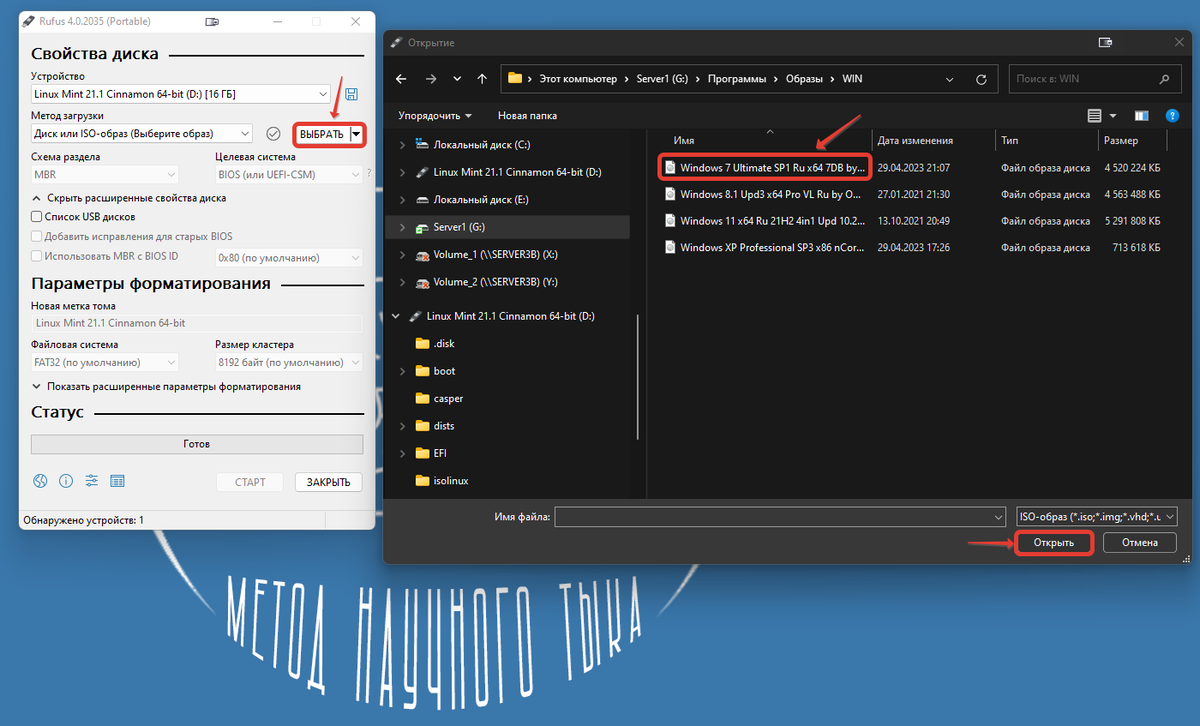Change the view layout icon

[1095, 115]
